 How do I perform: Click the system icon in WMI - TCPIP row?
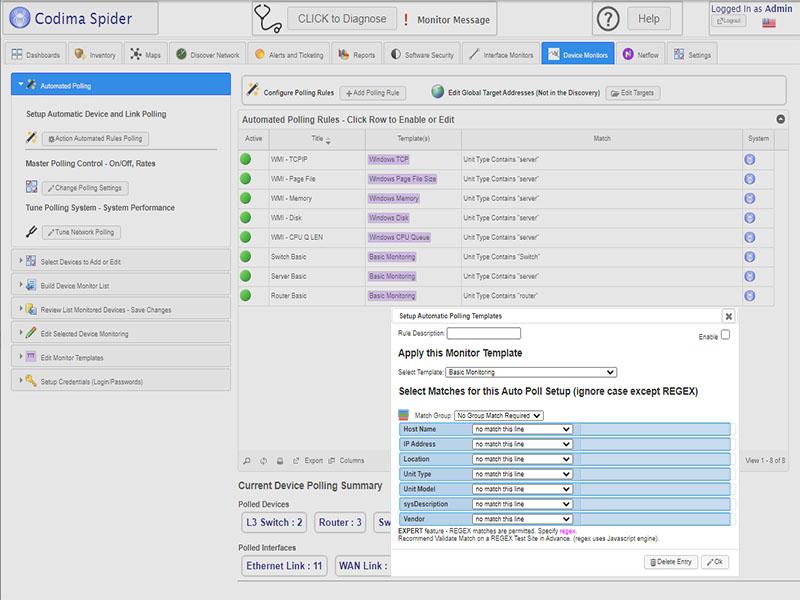click(x=749, y=159)
